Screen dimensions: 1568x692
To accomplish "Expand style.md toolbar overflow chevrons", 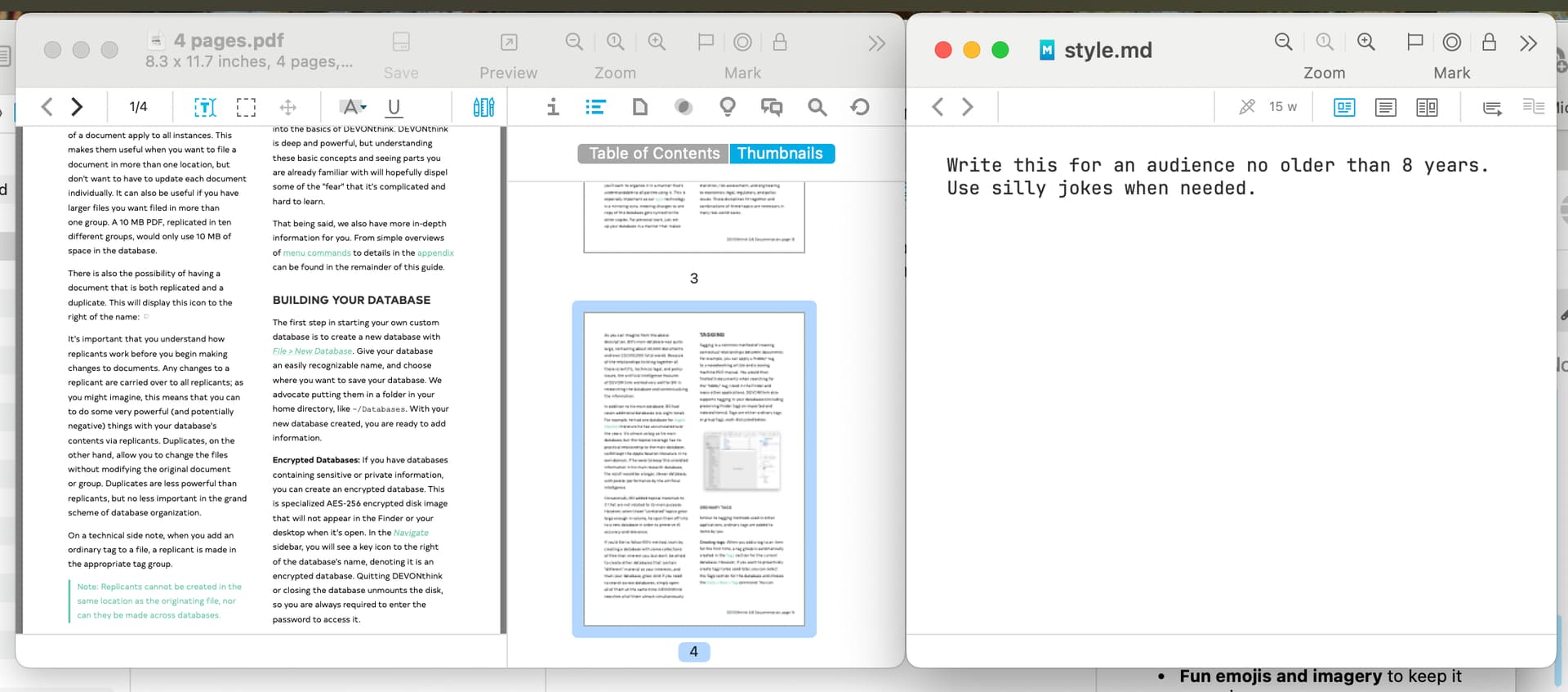I will pos(1528,43).
